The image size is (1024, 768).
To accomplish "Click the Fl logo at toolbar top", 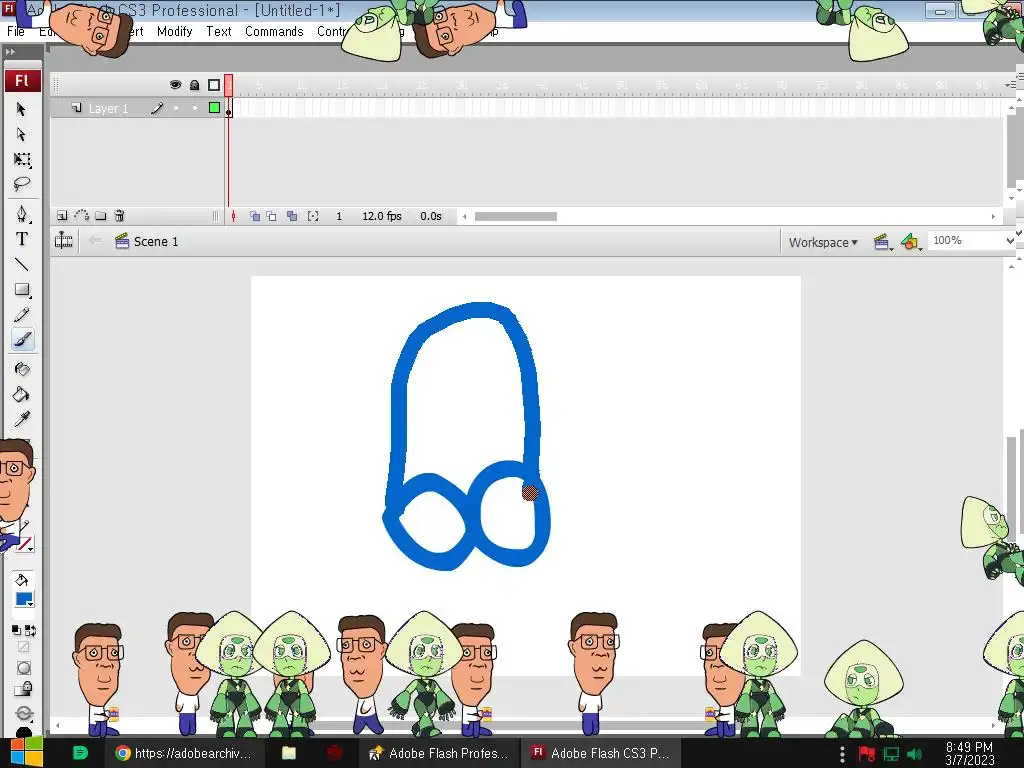I will pos(22,80).
